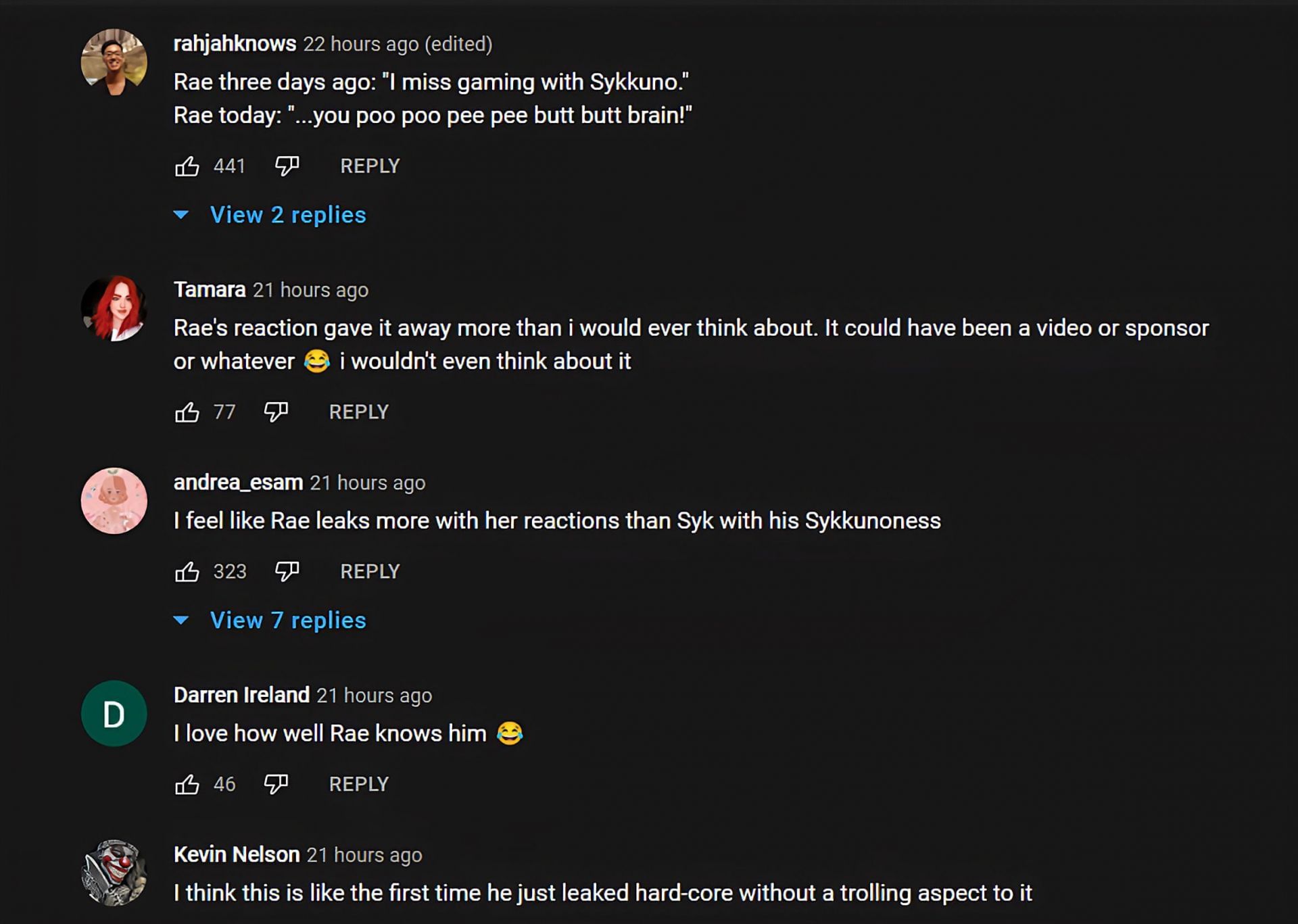The image size is (1298, 924).
Task: Open rahjahknows' profile avatar
Action: tap(114, 62)
